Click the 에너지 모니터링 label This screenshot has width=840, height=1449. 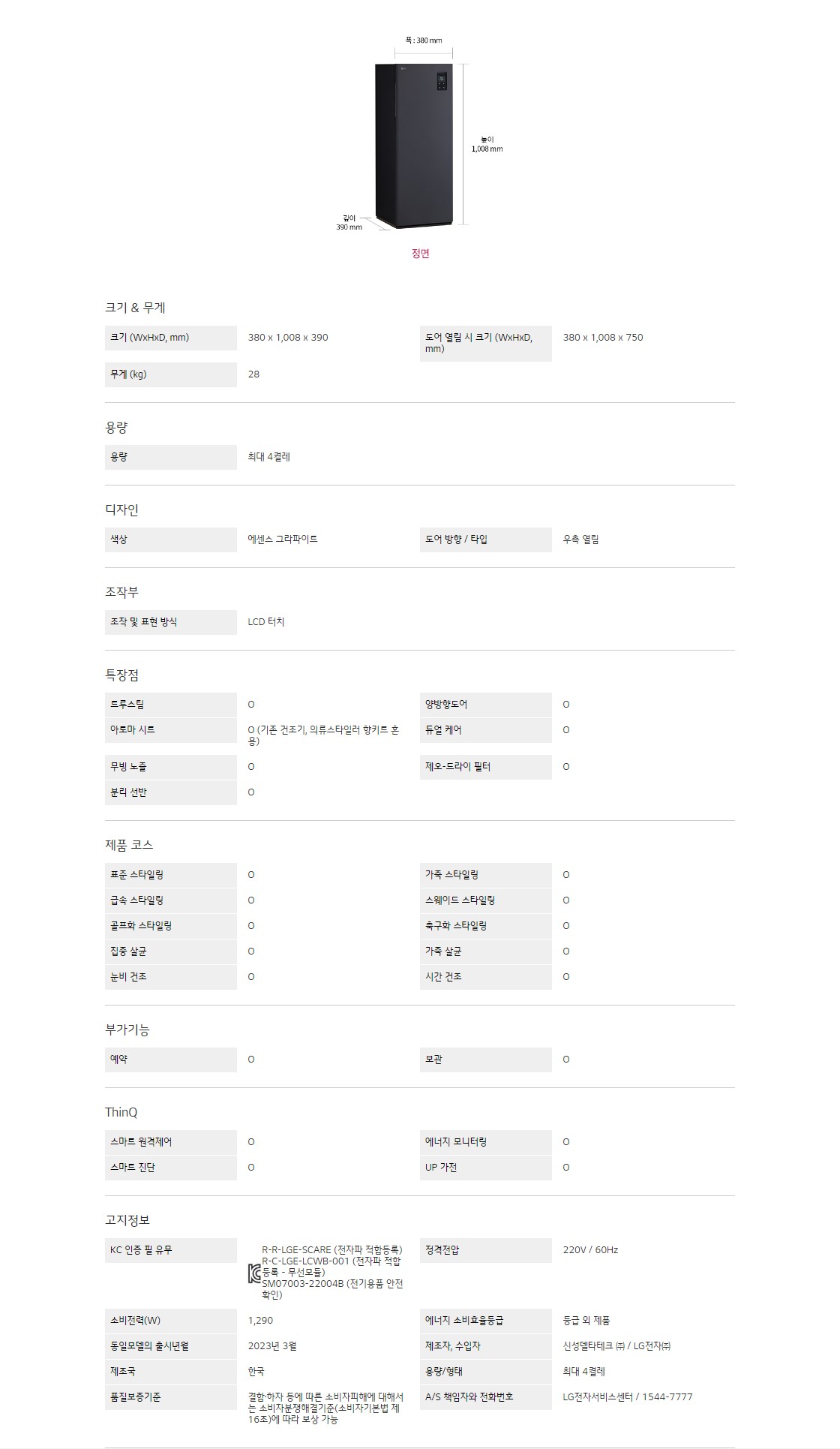point(456,1142)
